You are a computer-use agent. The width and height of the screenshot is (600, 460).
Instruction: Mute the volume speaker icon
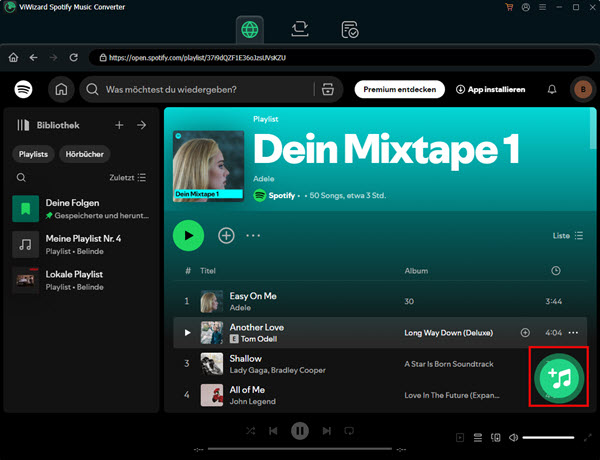513,437
